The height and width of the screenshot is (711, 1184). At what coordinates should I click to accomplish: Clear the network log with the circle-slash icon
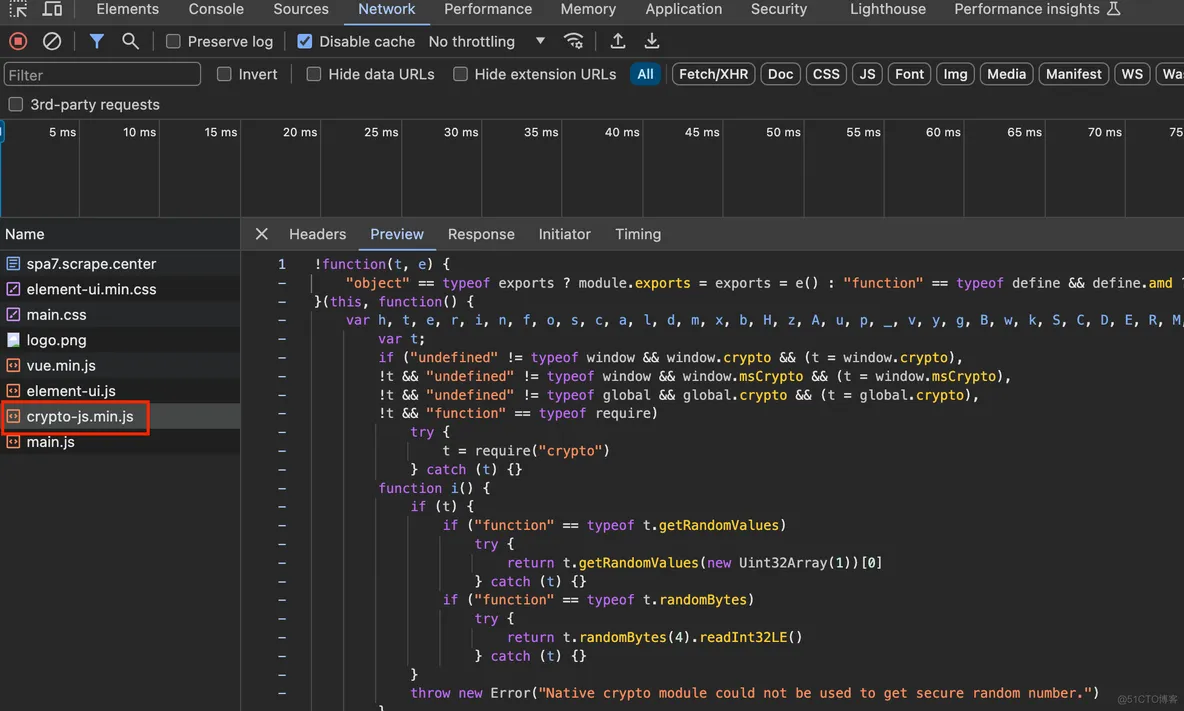[x=52, y=41]
